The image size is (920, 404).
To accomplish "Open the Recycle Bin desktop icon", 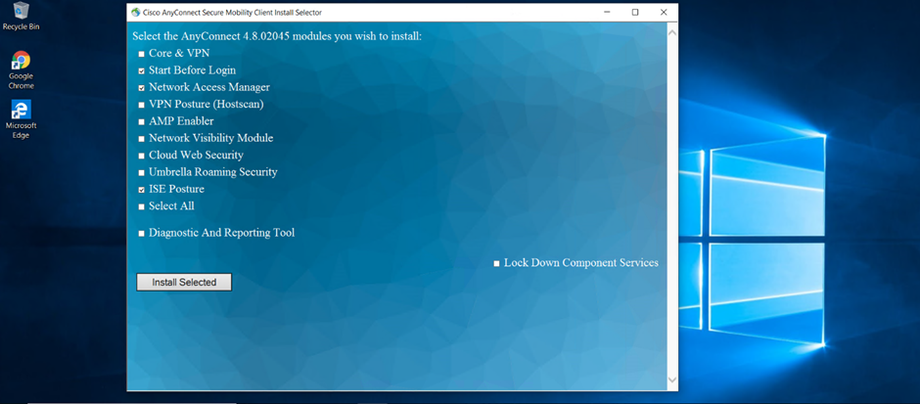I will (x=21, y=16).
